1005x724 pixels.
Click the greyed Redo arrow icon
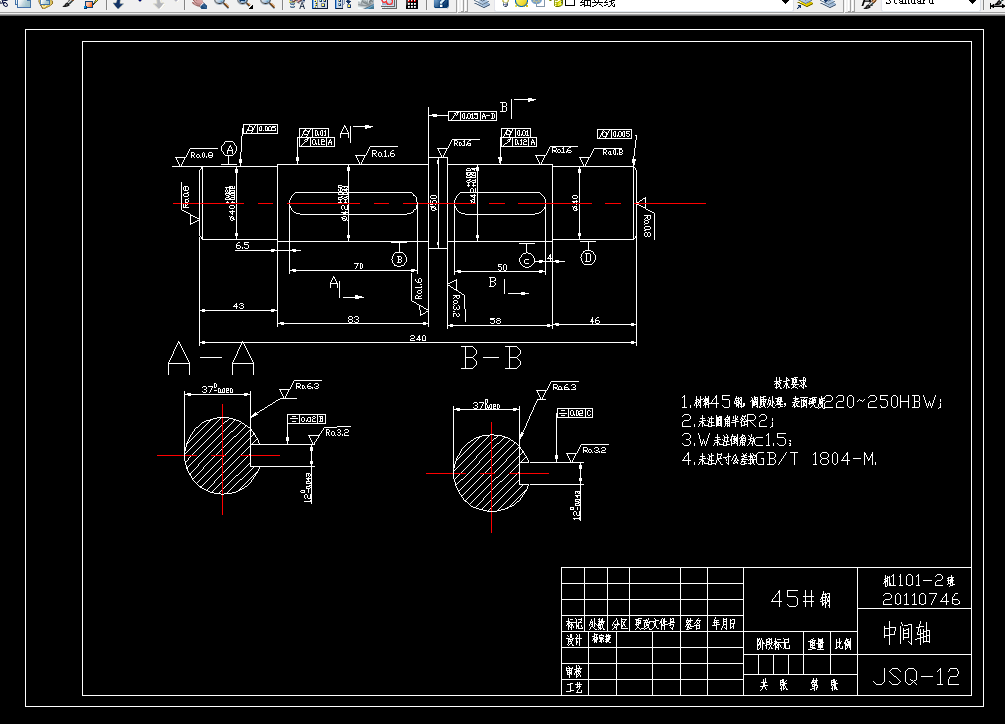pos(158,3)
